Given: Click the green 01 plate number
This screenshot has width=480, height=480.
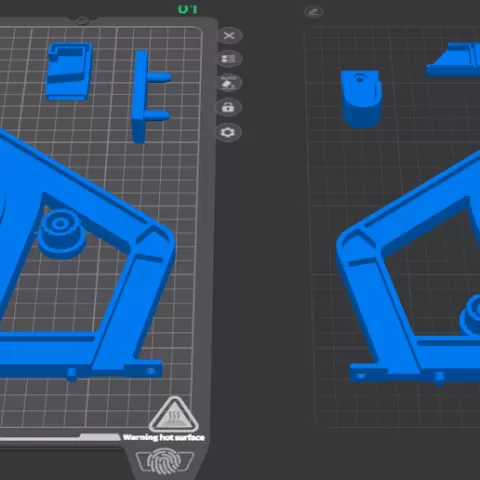Looking at the screenshot, I should pos(187,9).
